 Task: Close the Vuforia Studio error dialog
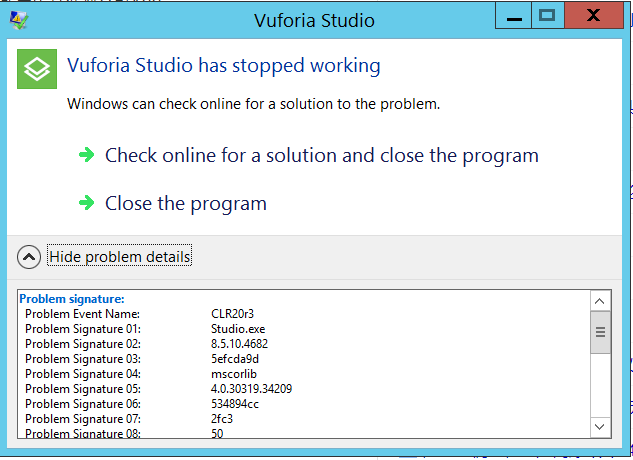coord(593,16)
